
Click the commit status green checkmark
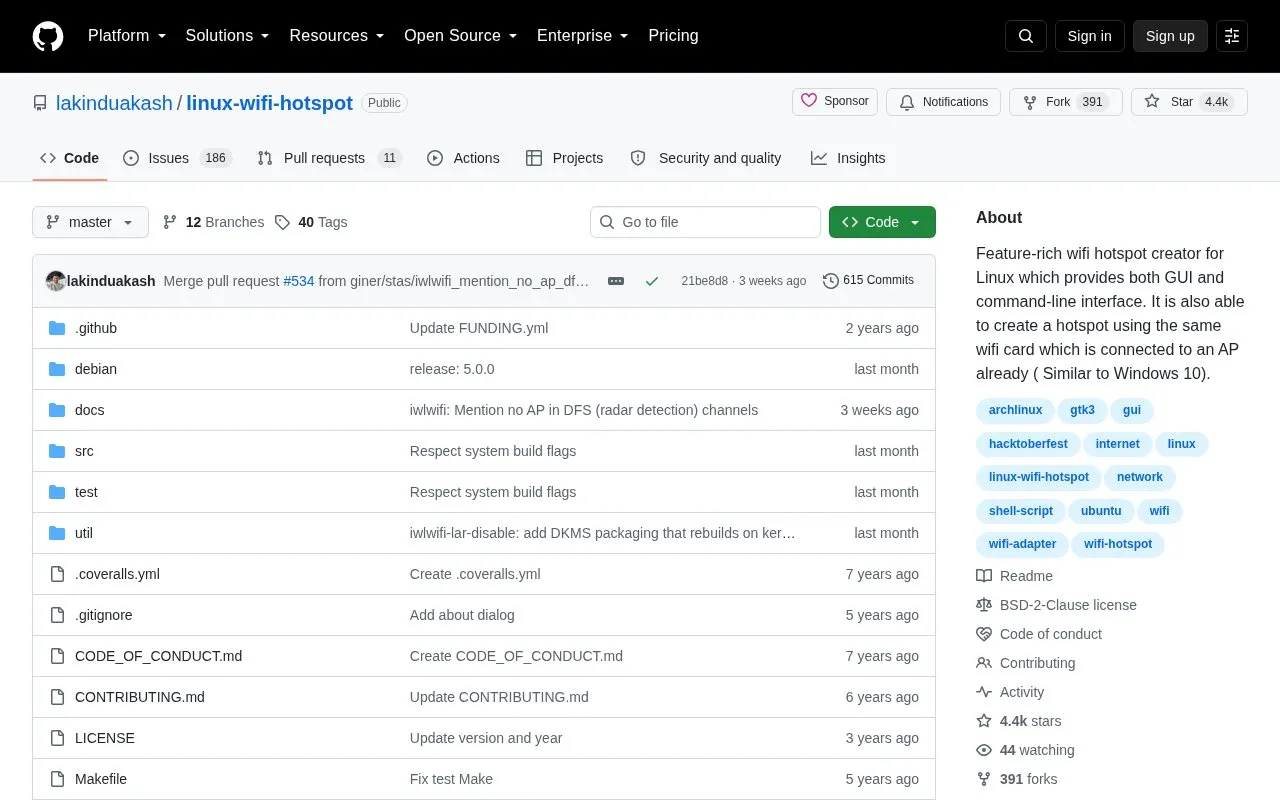coord(652,281)
